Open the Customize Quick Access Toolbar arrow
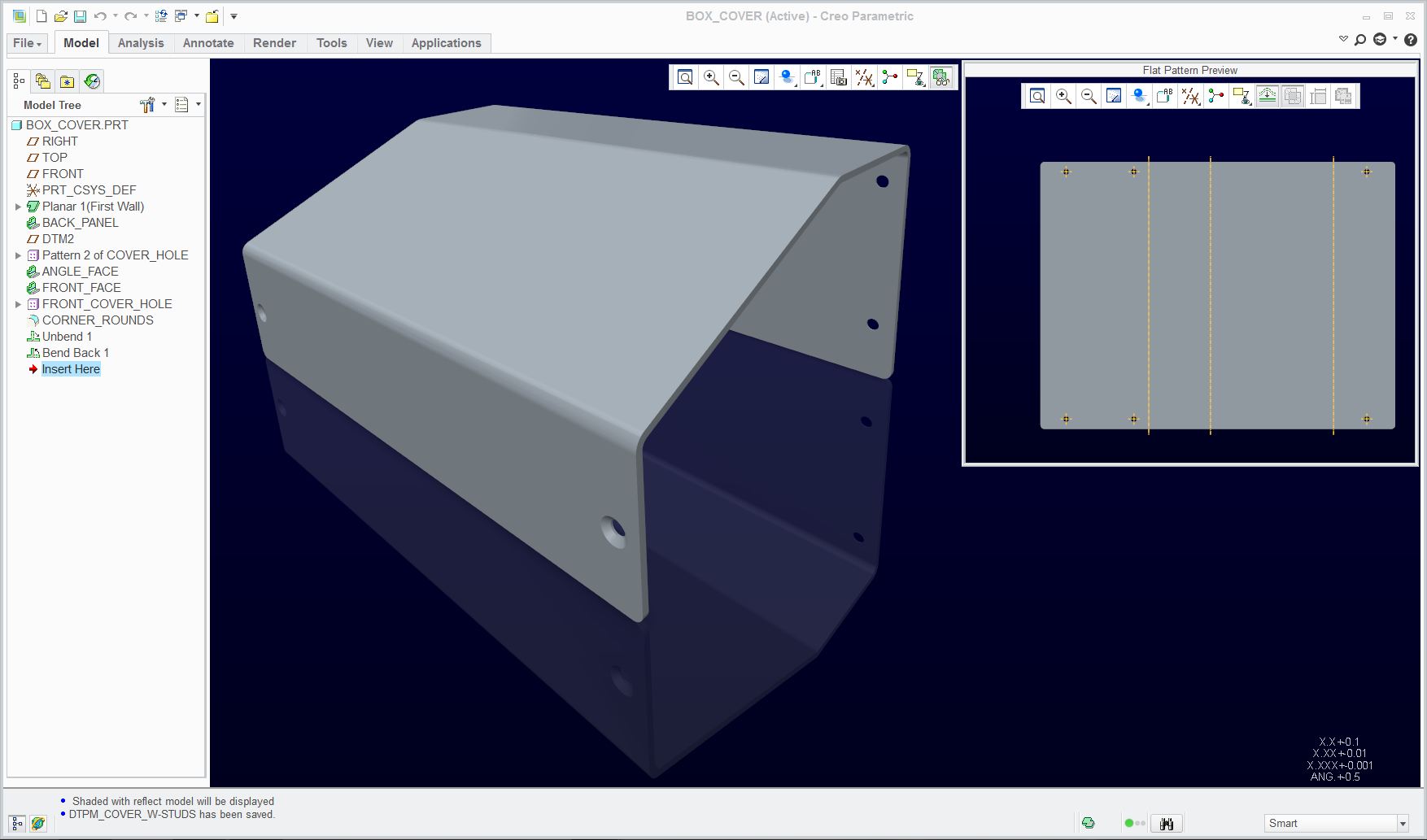This screenshot has width=1427, height=840. tap(233, 16)
